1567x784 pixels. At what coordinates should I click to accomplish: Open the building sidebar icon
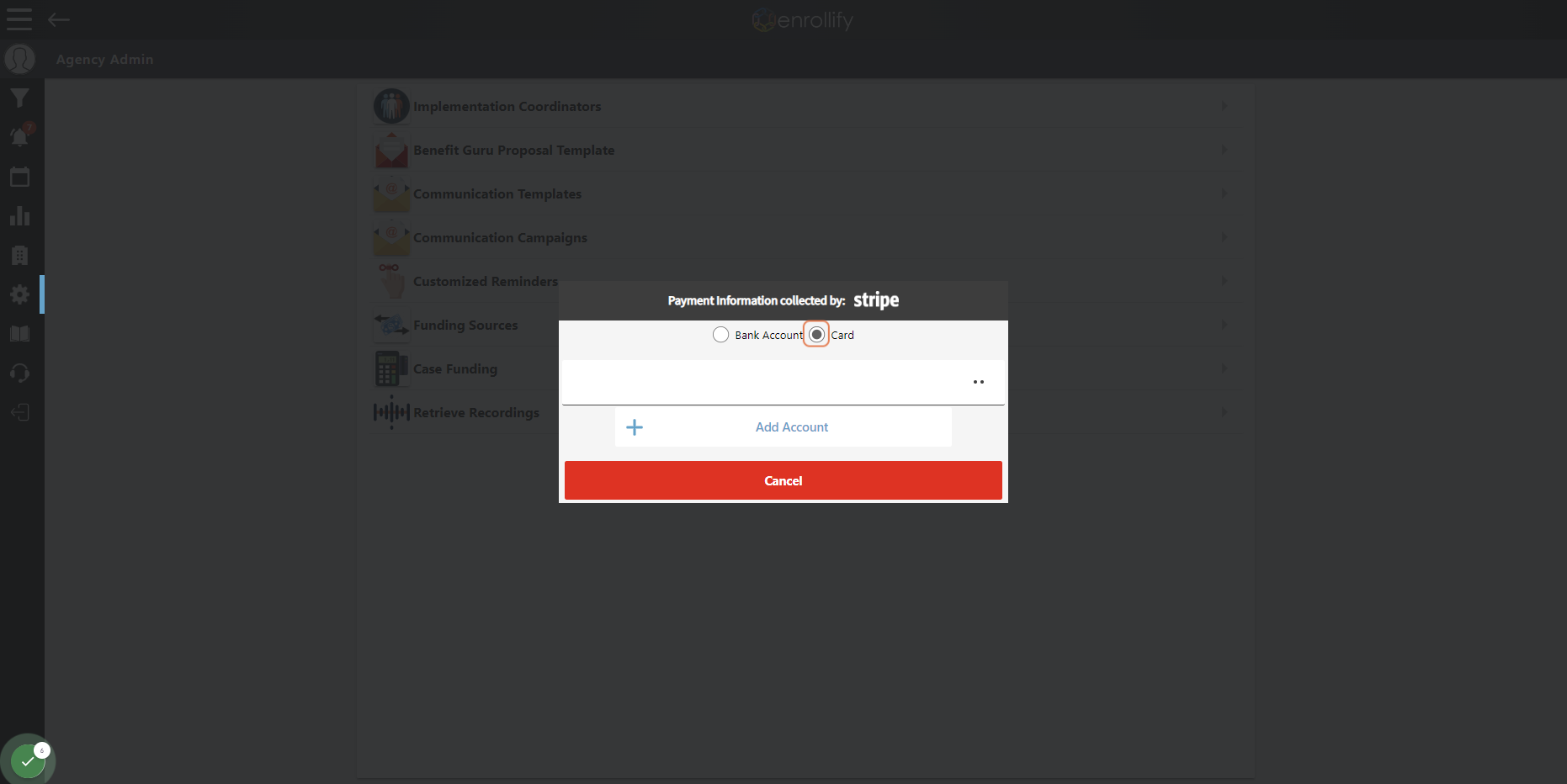point(19,255)
